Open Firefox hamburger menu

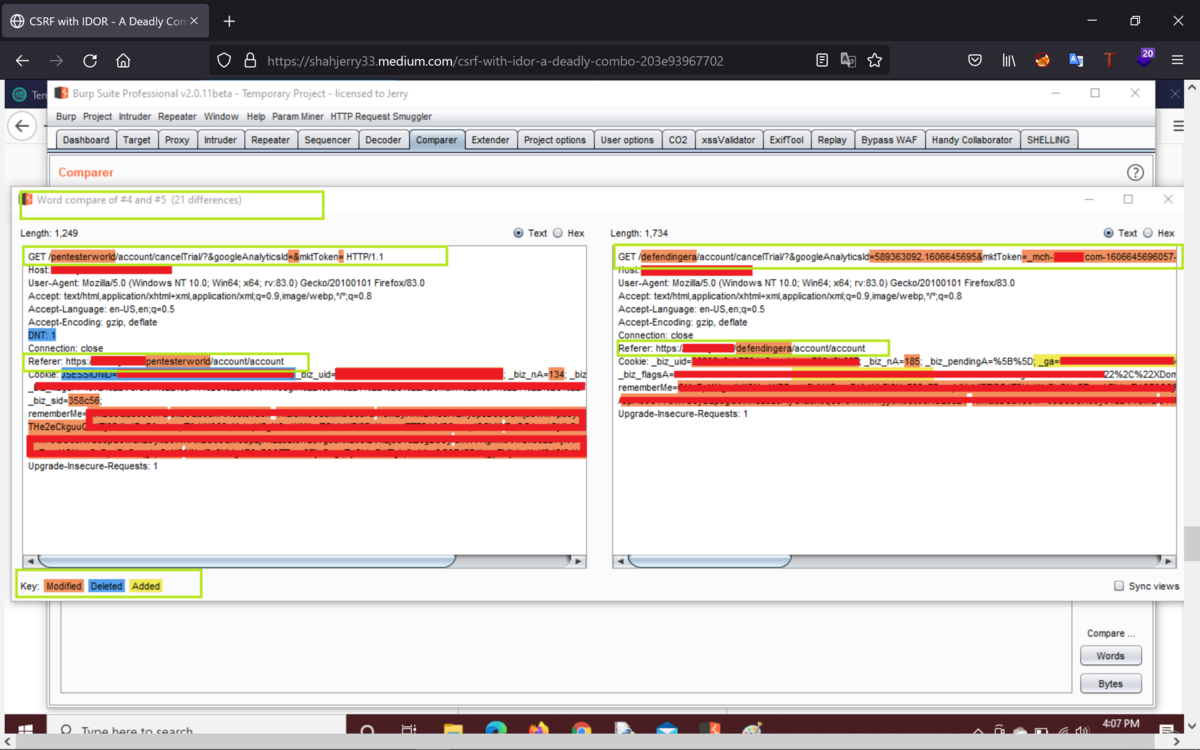point(1178,61)
